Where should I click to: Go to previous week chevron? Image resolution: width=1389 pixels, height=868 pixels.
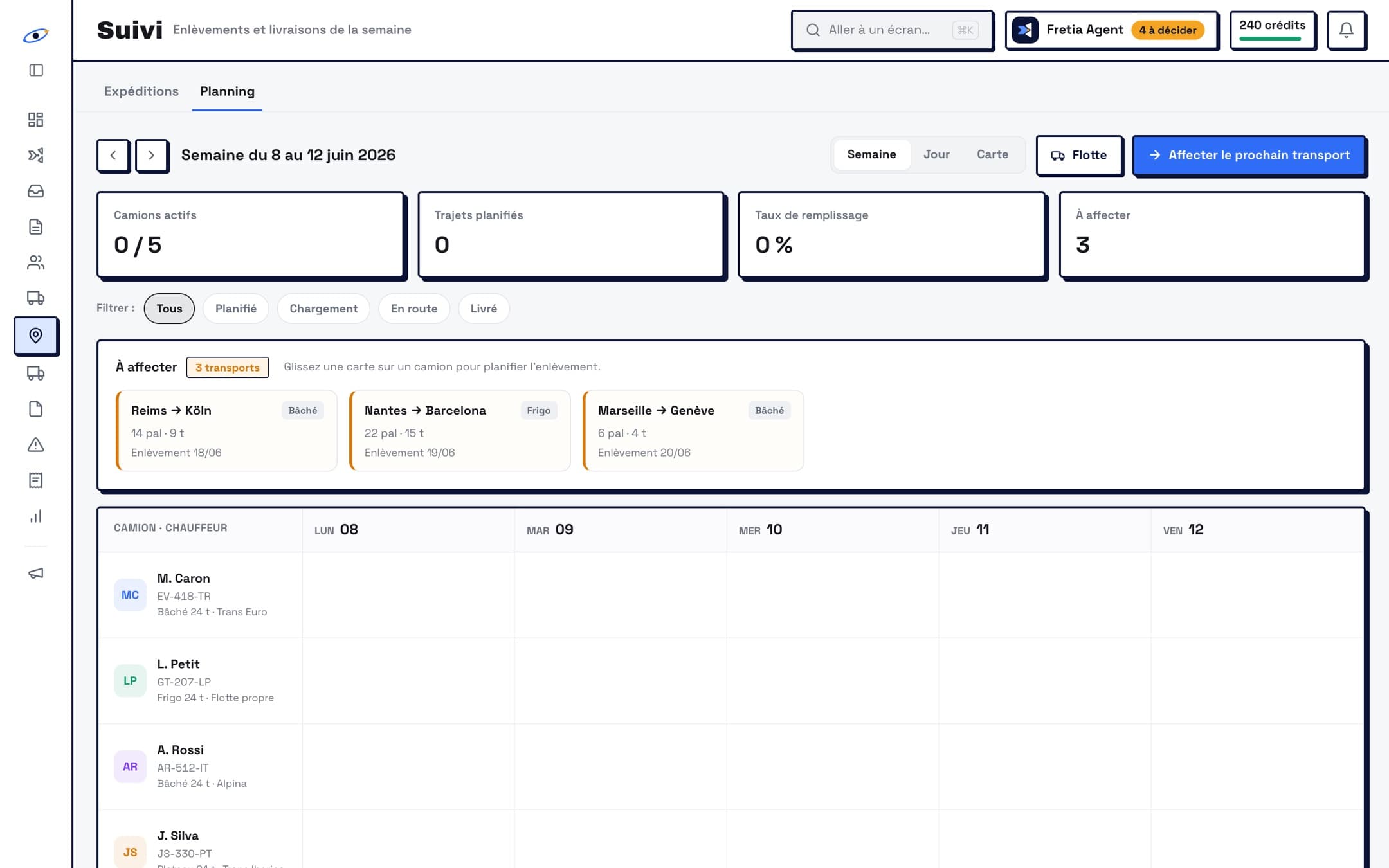[x=113, y=155]
